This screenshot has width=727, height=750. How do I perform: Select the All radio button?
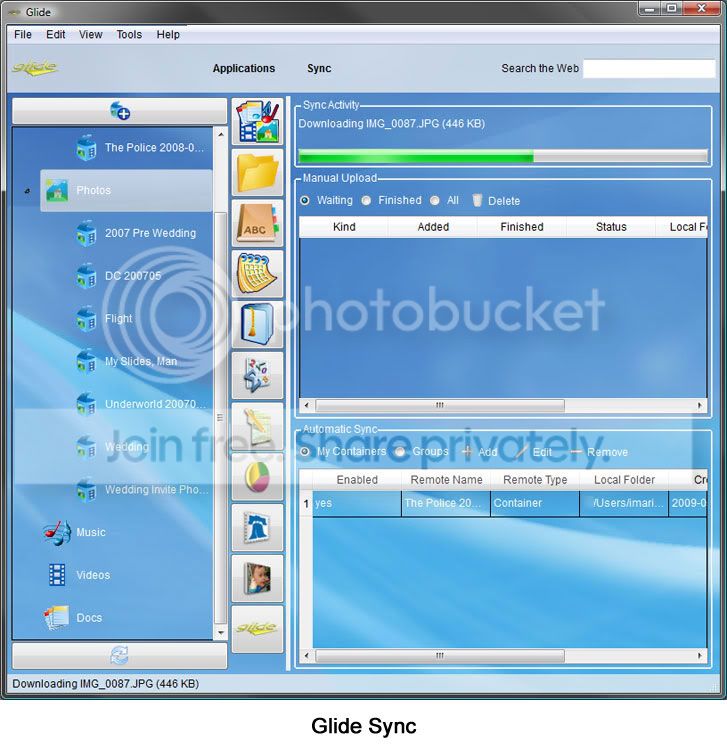click(x=434, y=200)
